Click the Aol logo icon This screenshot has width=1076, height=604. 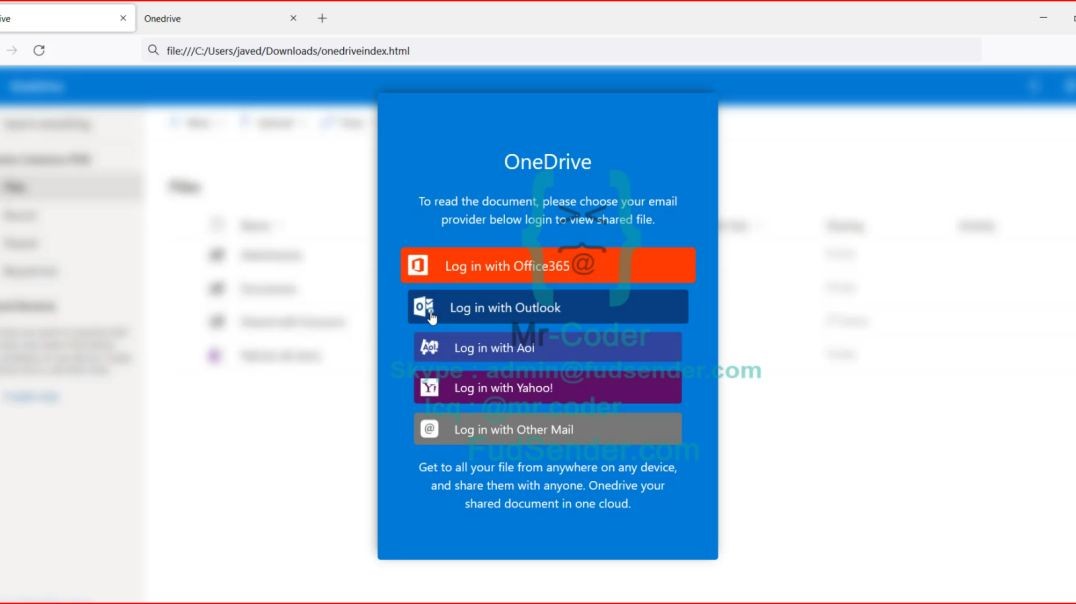tap(430, 347)
